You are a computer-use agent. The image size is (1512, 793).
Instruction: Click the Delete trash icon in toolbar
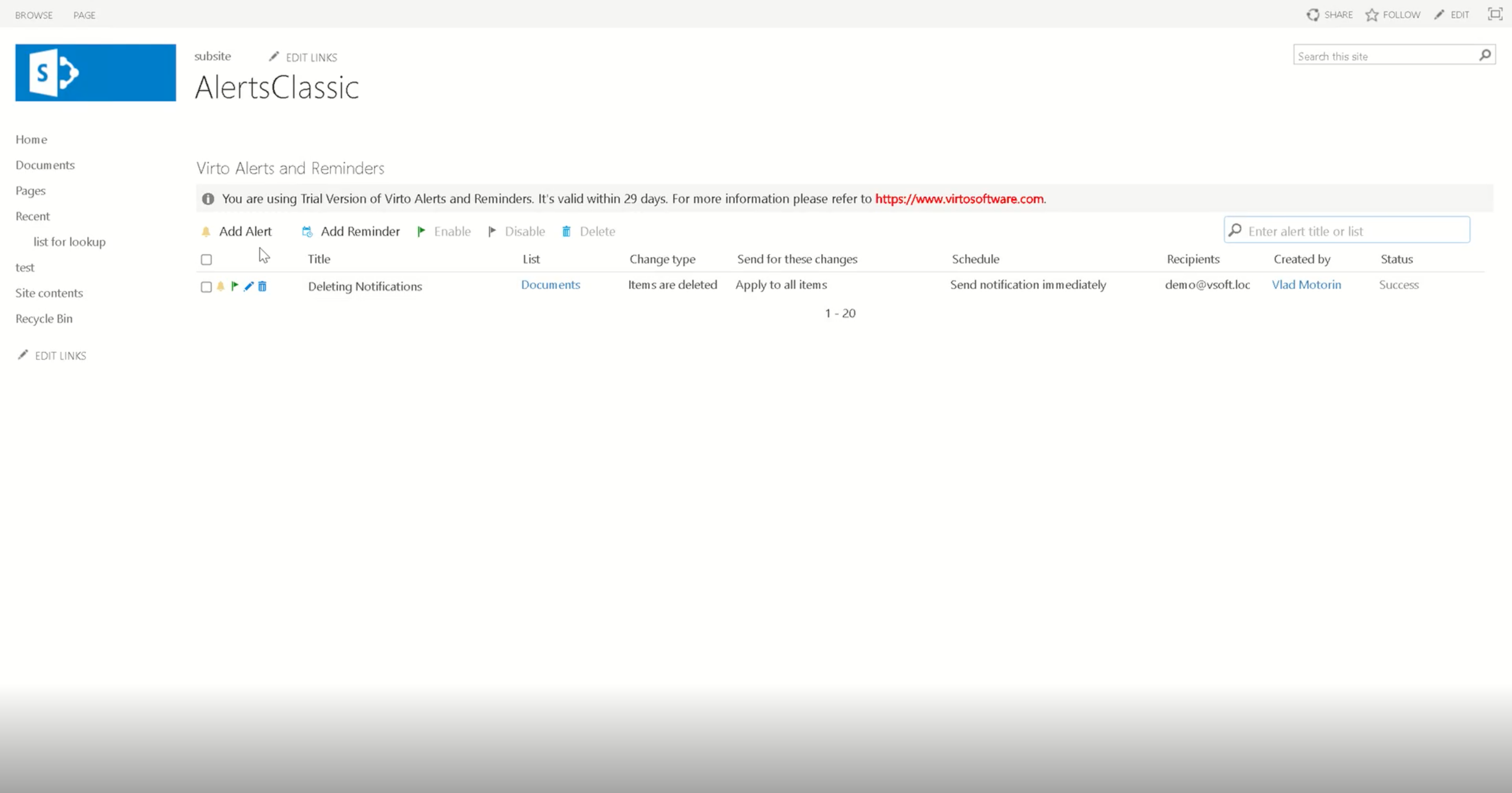click(566, 231)
